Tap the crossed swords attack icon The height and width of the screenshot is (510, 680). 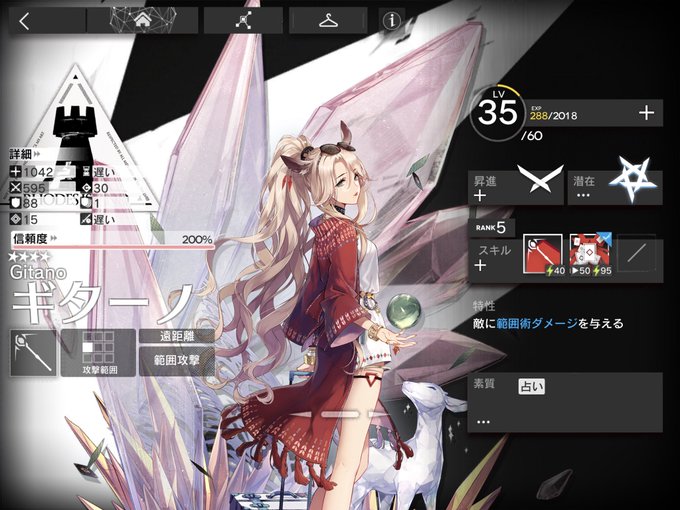(16, 187)
